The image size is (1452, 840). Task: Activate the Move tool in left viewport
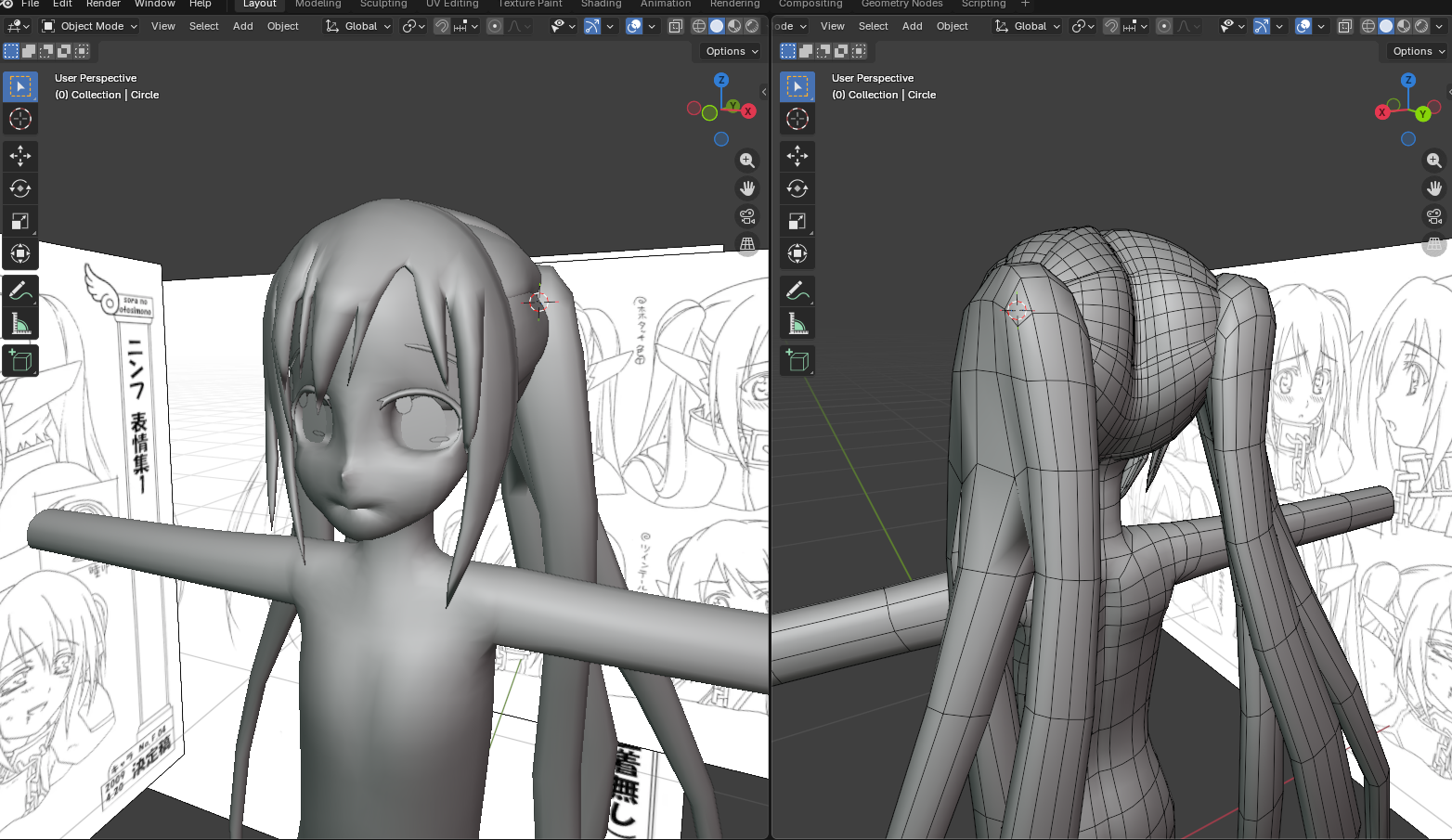click(19, 156)
